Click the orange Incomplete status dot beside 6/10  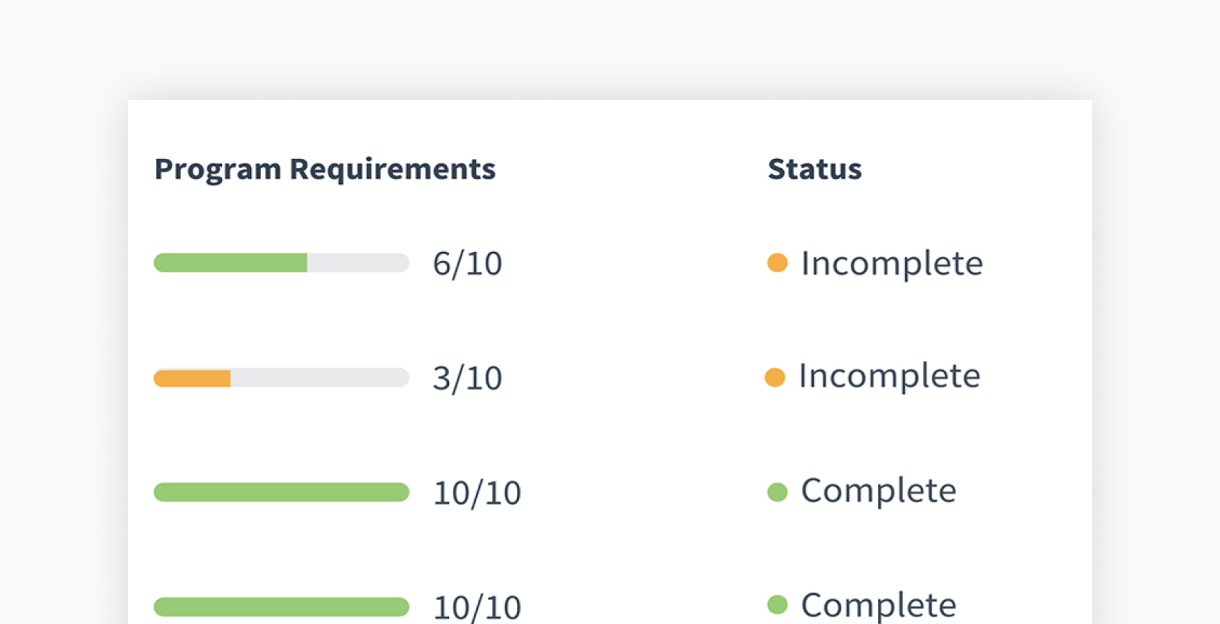click(x=777, y=263)
